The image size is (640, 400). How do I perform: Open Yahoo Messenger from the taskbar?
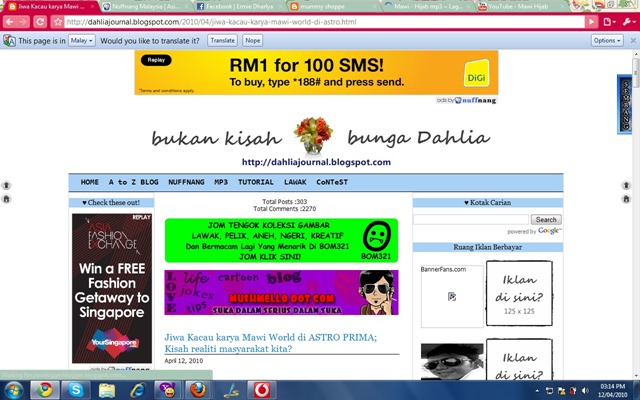[x=168, y=390]
